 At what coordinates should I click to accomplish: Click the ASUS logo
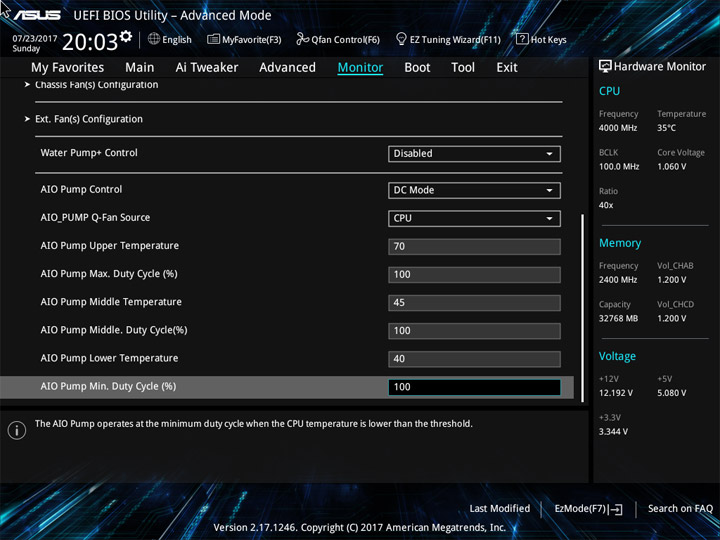[x=37, y=15]
